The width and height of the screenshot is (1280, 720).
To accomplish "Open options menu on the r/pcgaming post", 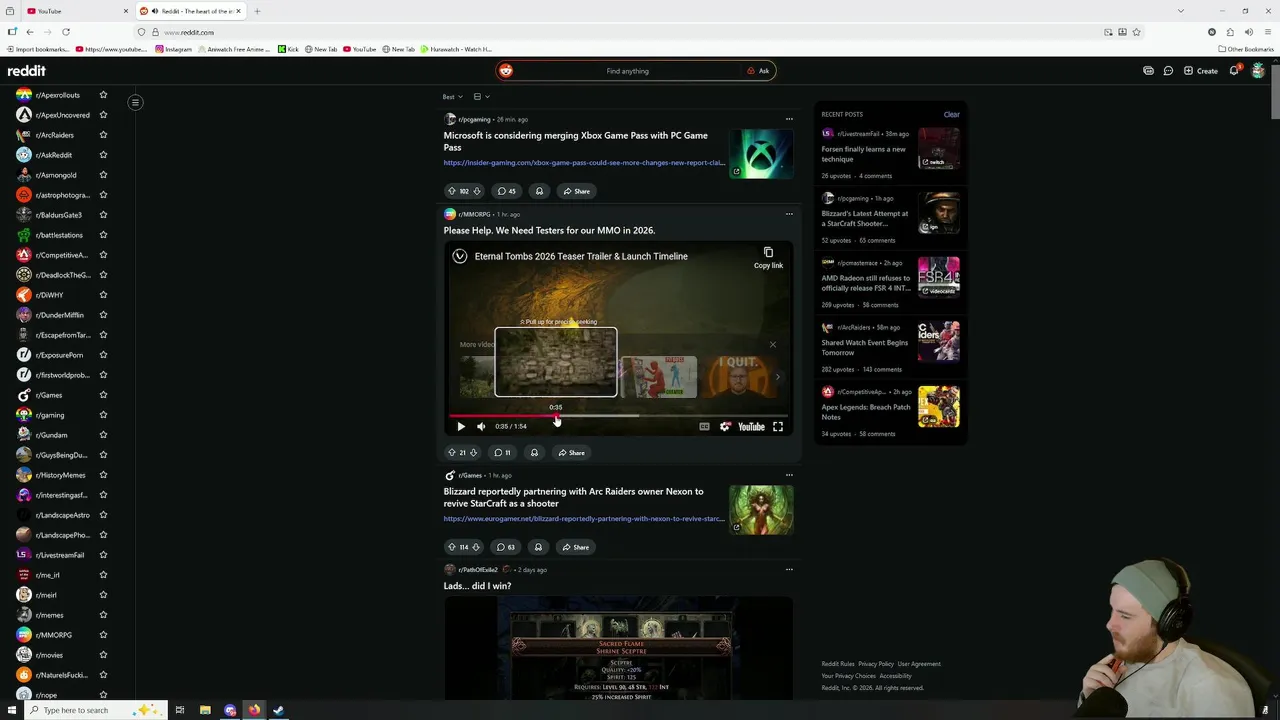I will coord(789,119).
